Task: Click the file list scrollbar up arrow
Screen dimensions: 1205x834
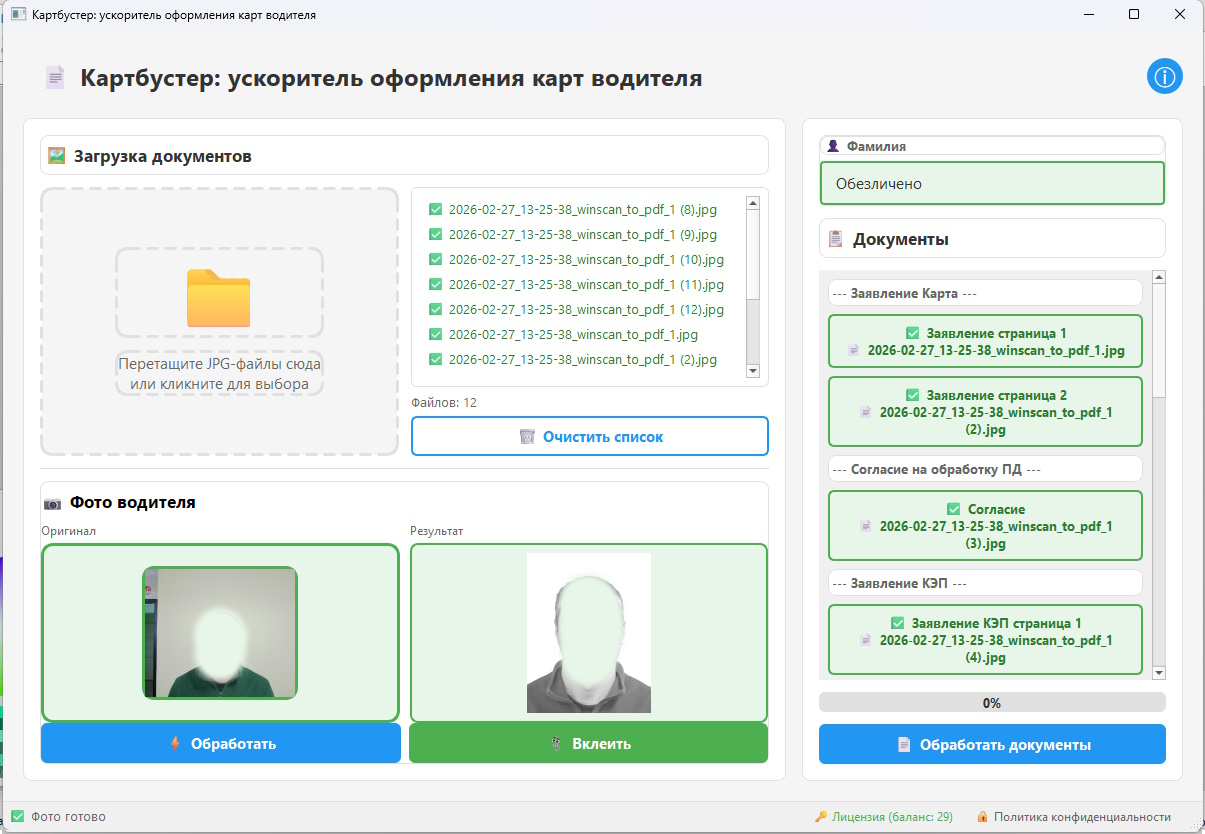Action: 753,203
